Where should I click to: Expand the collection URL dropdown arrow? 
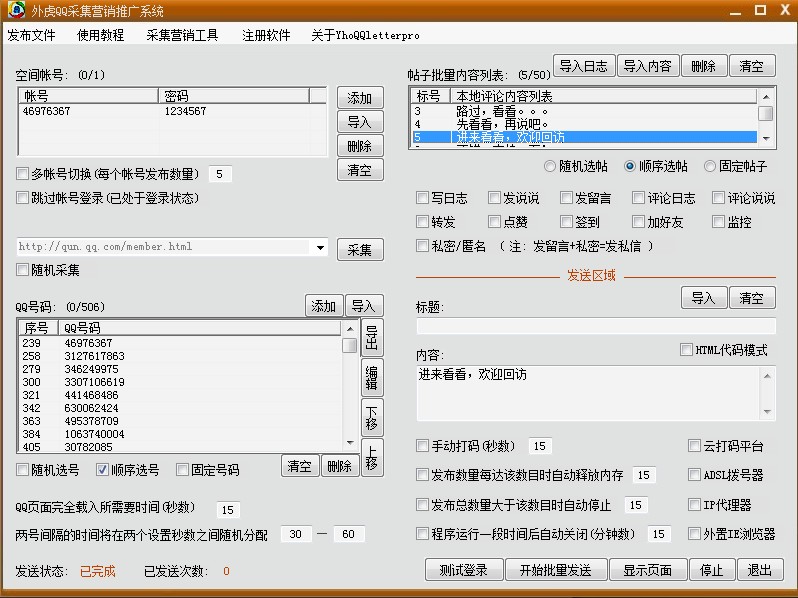pos(320,247)
